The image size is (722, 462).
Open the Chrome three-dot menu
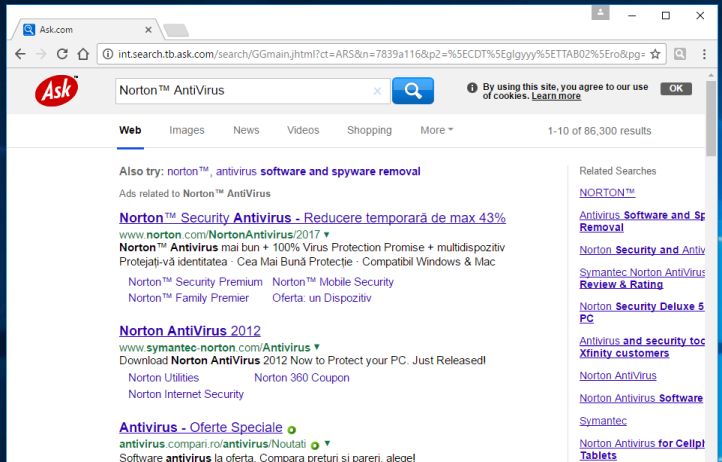pos(704,54)
